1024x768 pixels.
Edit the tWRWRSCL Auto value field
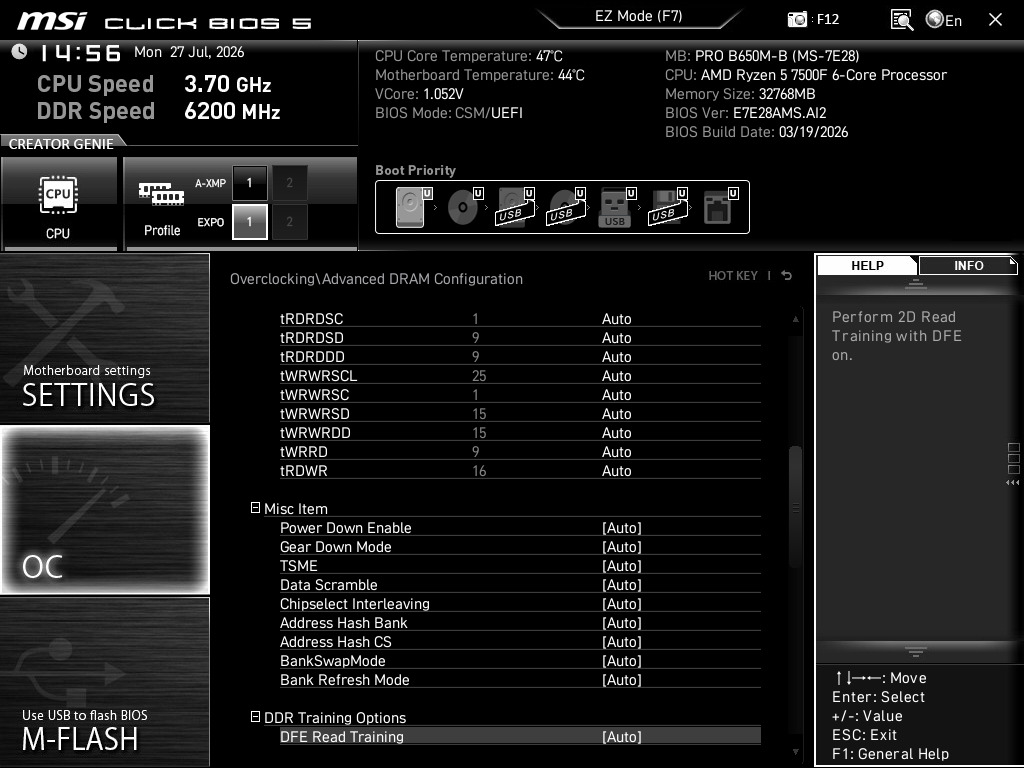click(616, 376)
